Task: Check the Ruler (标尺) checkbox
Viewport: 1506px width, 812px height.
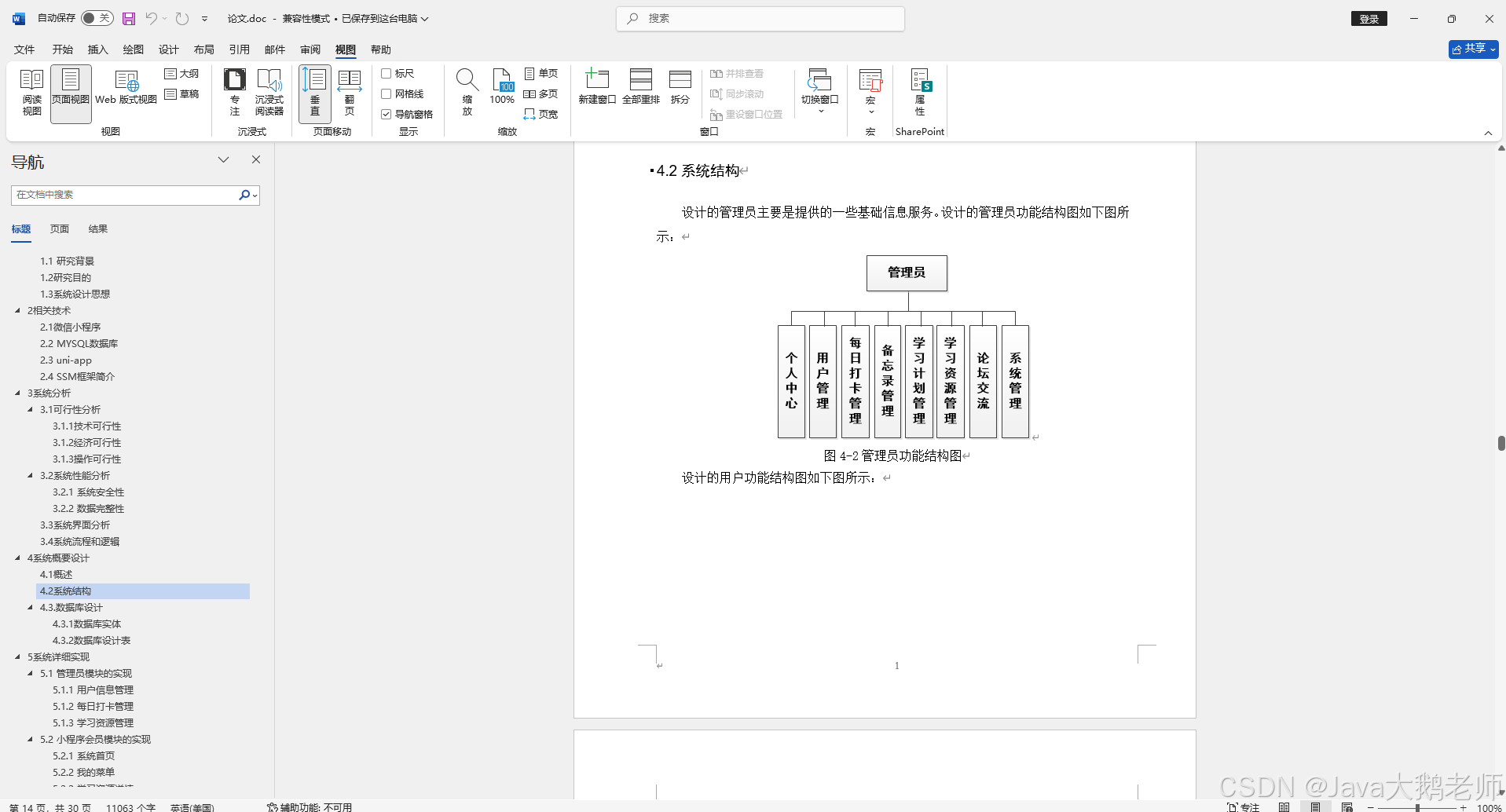Action: 387,74
